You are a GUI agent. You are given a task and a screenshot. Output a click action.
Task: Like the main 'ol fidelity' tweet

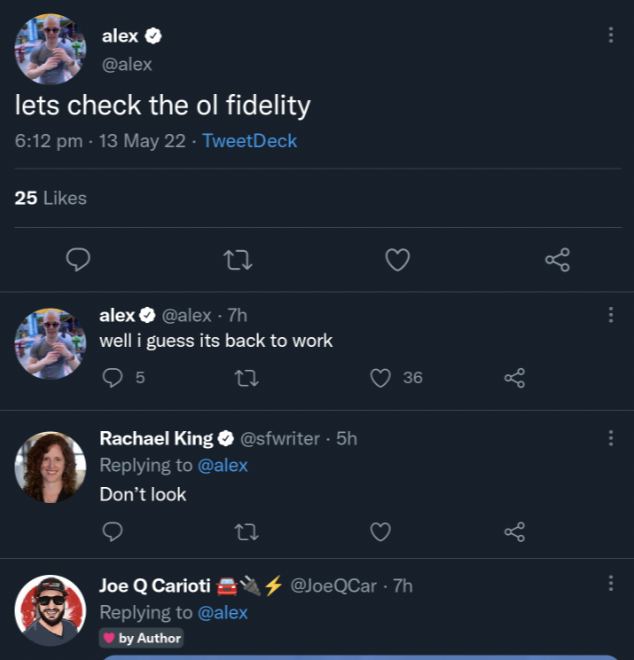pos(398,260)
